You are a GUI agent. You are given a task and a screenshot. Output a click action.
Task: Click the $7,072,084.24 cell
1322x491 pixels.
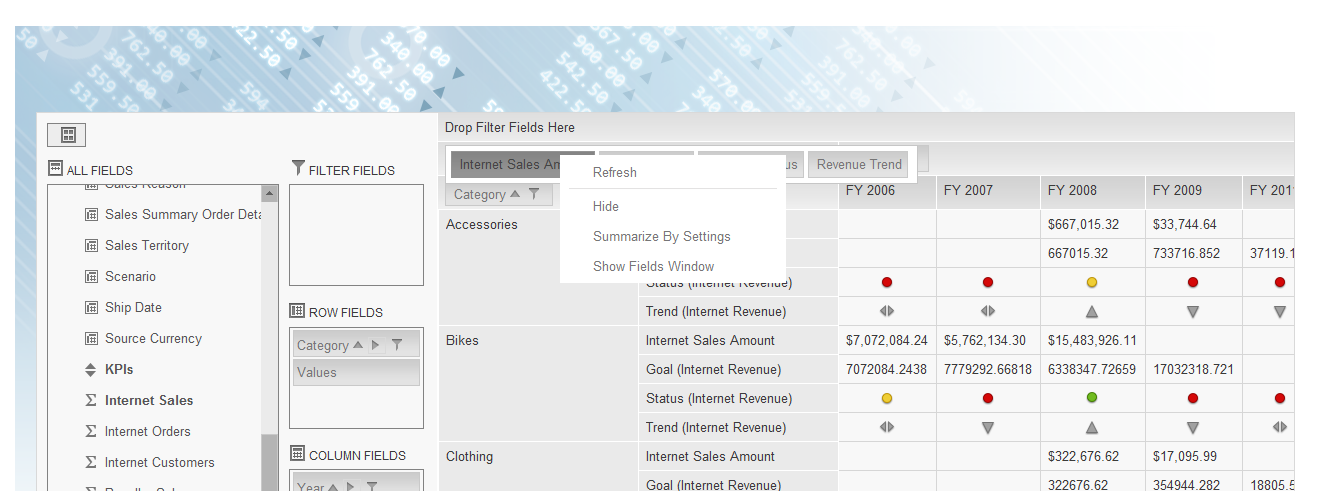[x=887, y=340]
